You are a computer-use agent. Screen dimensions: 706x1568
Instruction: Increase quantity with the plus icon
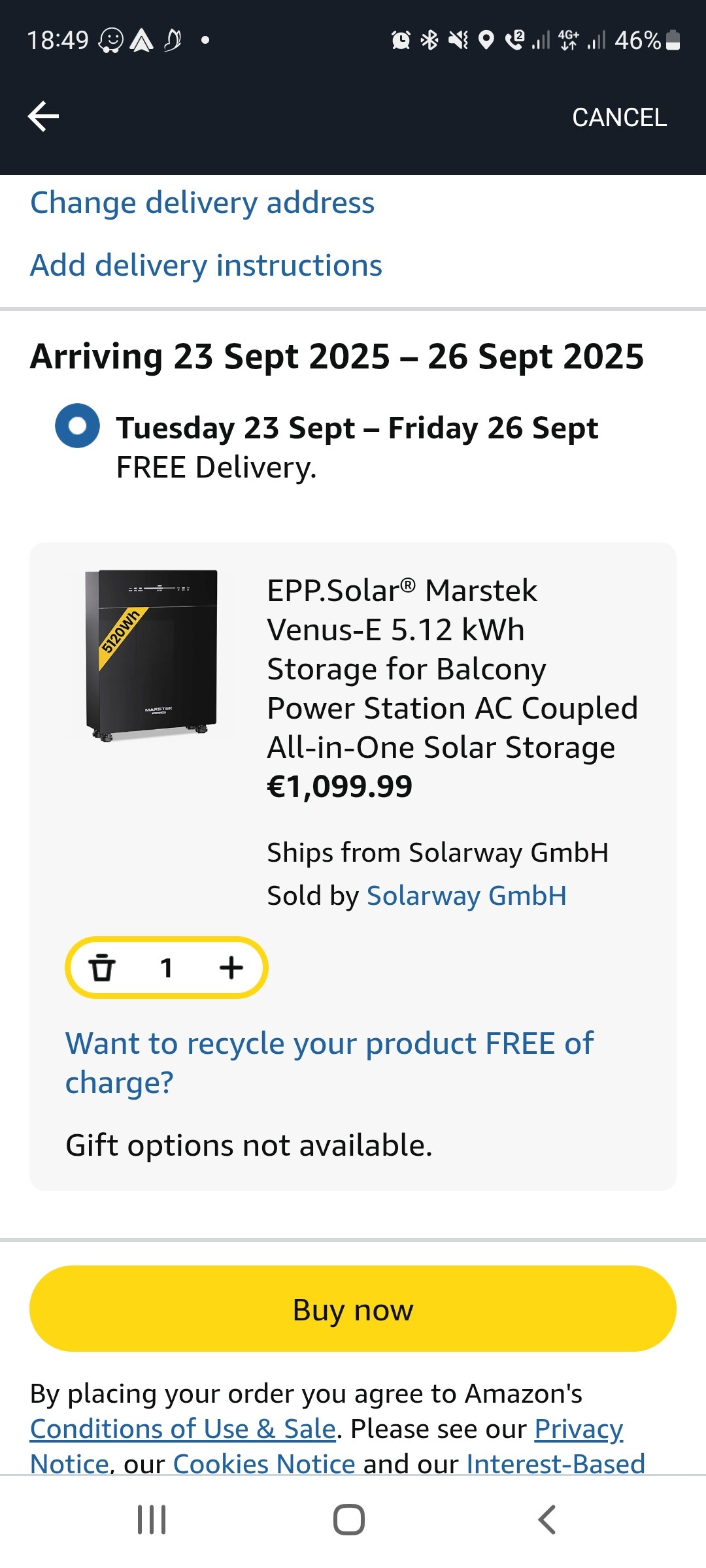(231, 968)
